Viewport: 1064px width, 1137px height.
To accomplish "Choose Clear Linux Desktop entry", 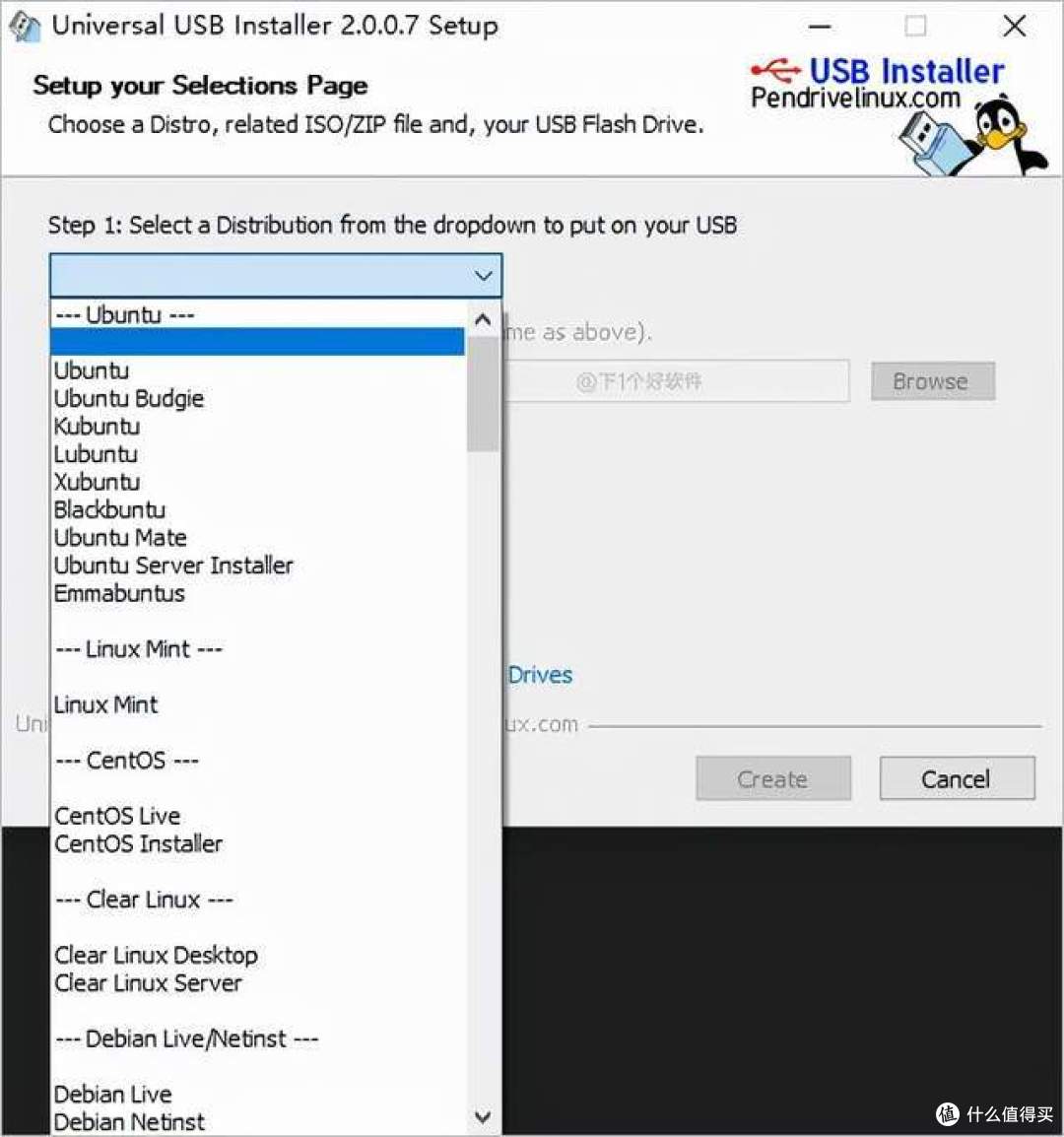I will (257, 955).
